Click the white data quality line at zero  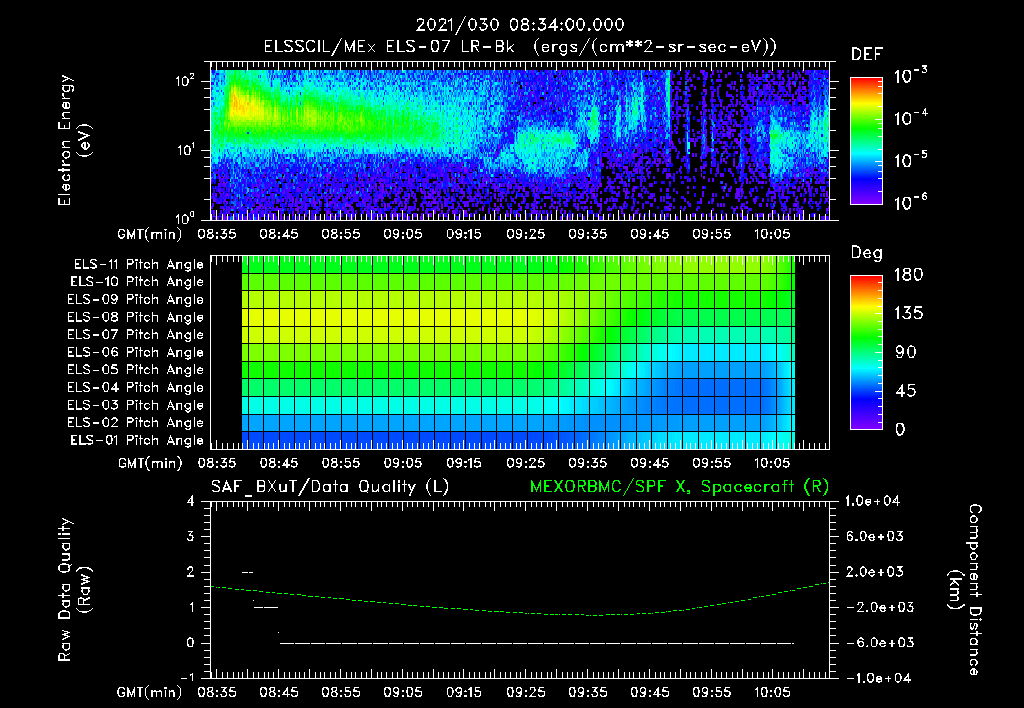[537, 643]
